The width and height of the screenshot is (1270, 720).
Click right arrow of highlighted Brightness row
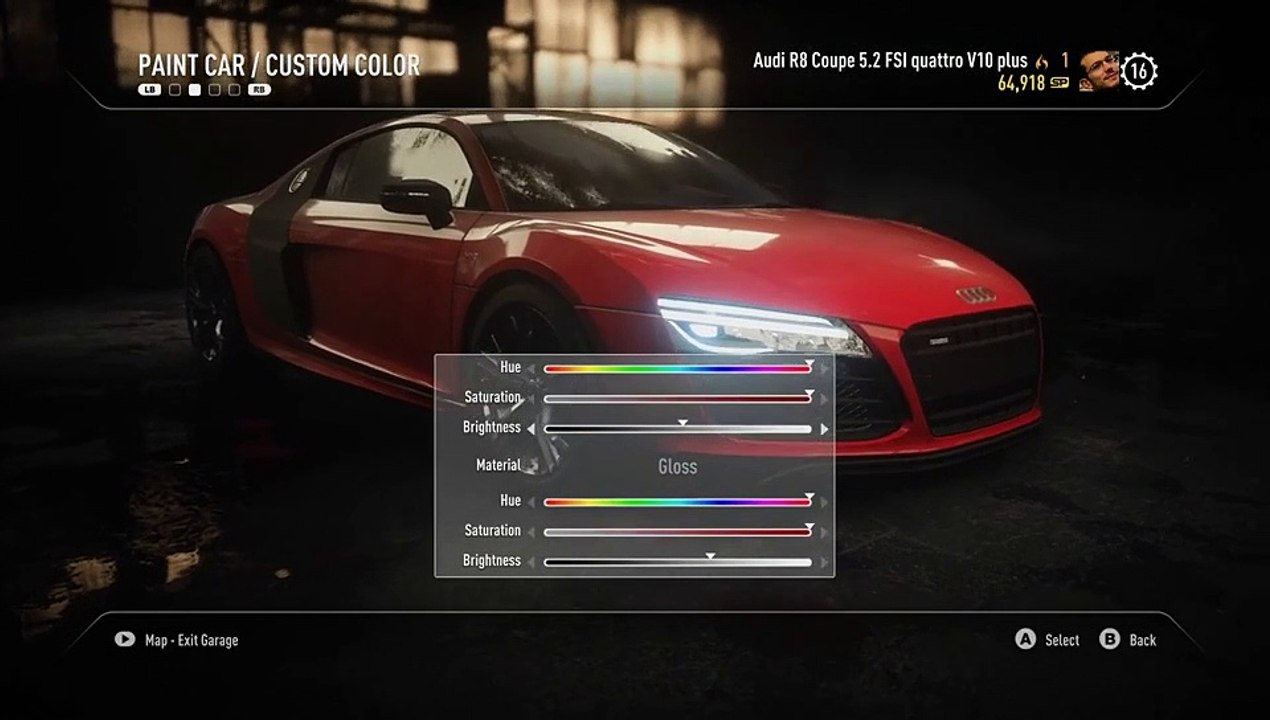(x=824, y=429)
